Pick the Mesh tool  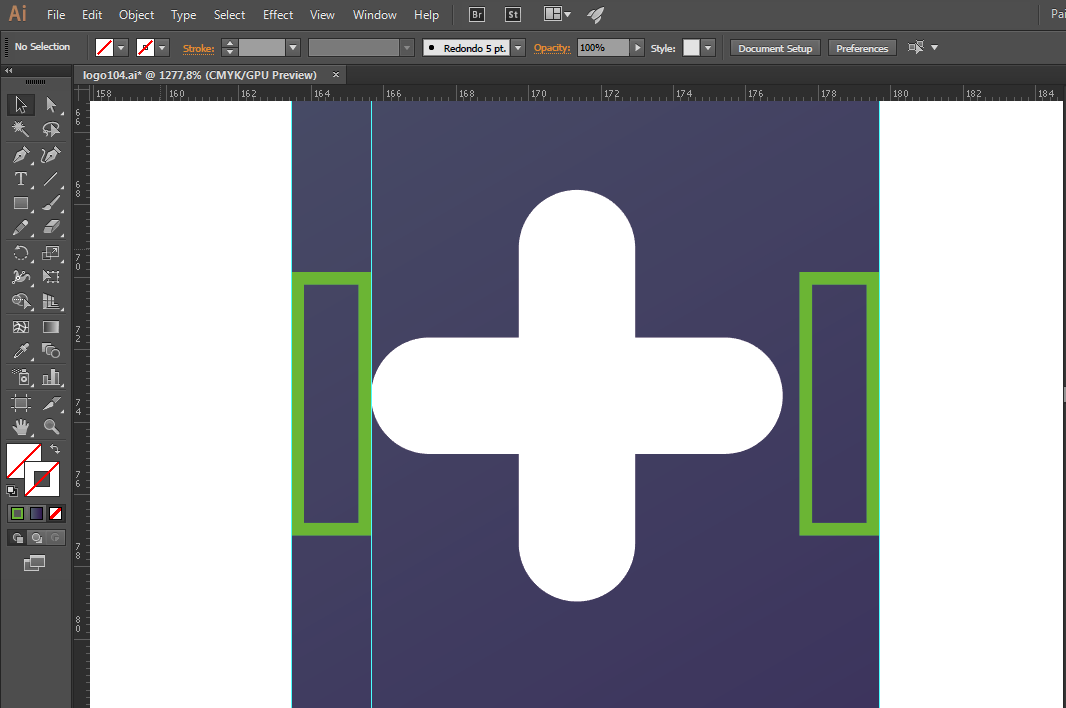coord(21,327)
